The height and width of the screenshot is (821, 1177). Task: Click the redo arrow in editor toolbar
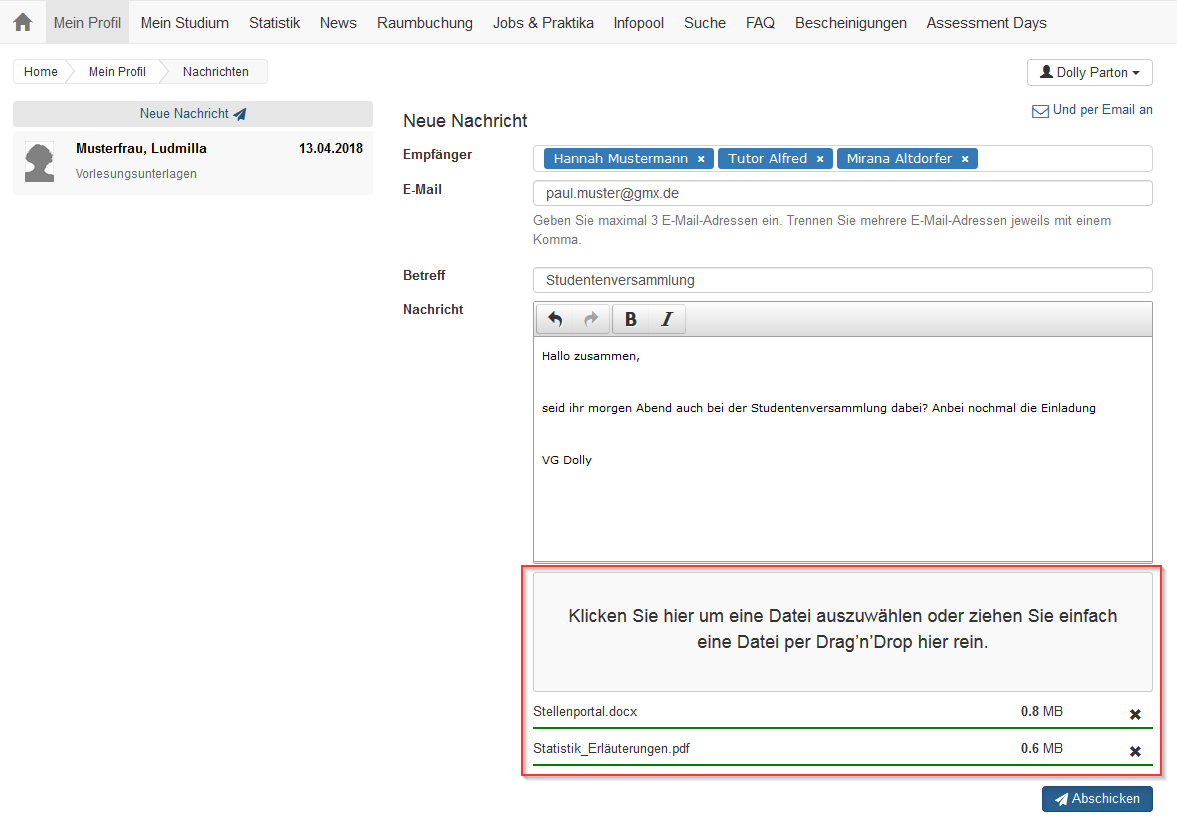pos(591,319)
